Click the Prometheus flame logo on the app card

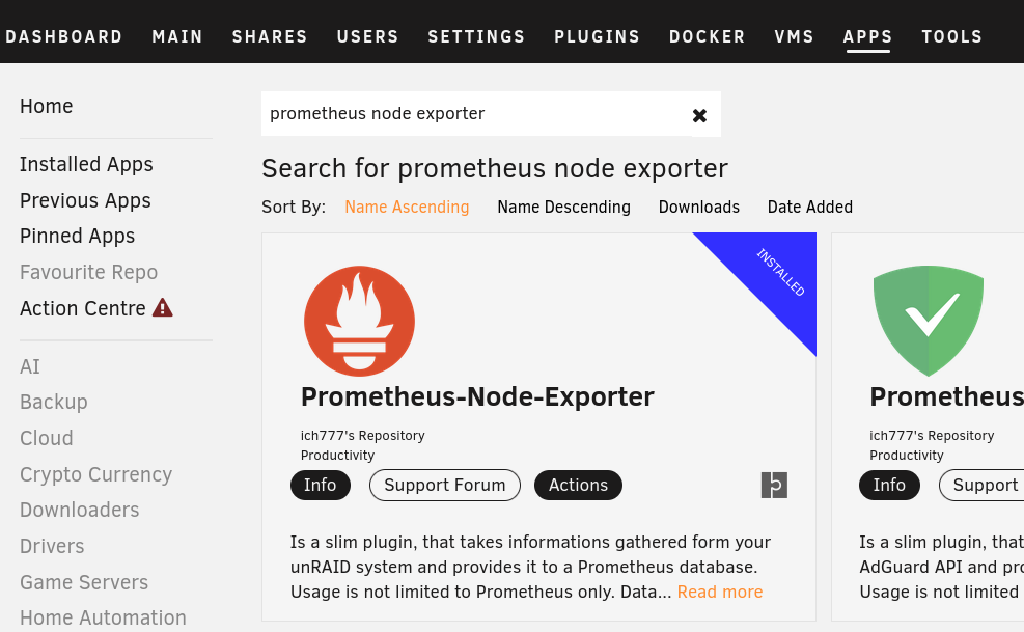click(x=359, y=321)
